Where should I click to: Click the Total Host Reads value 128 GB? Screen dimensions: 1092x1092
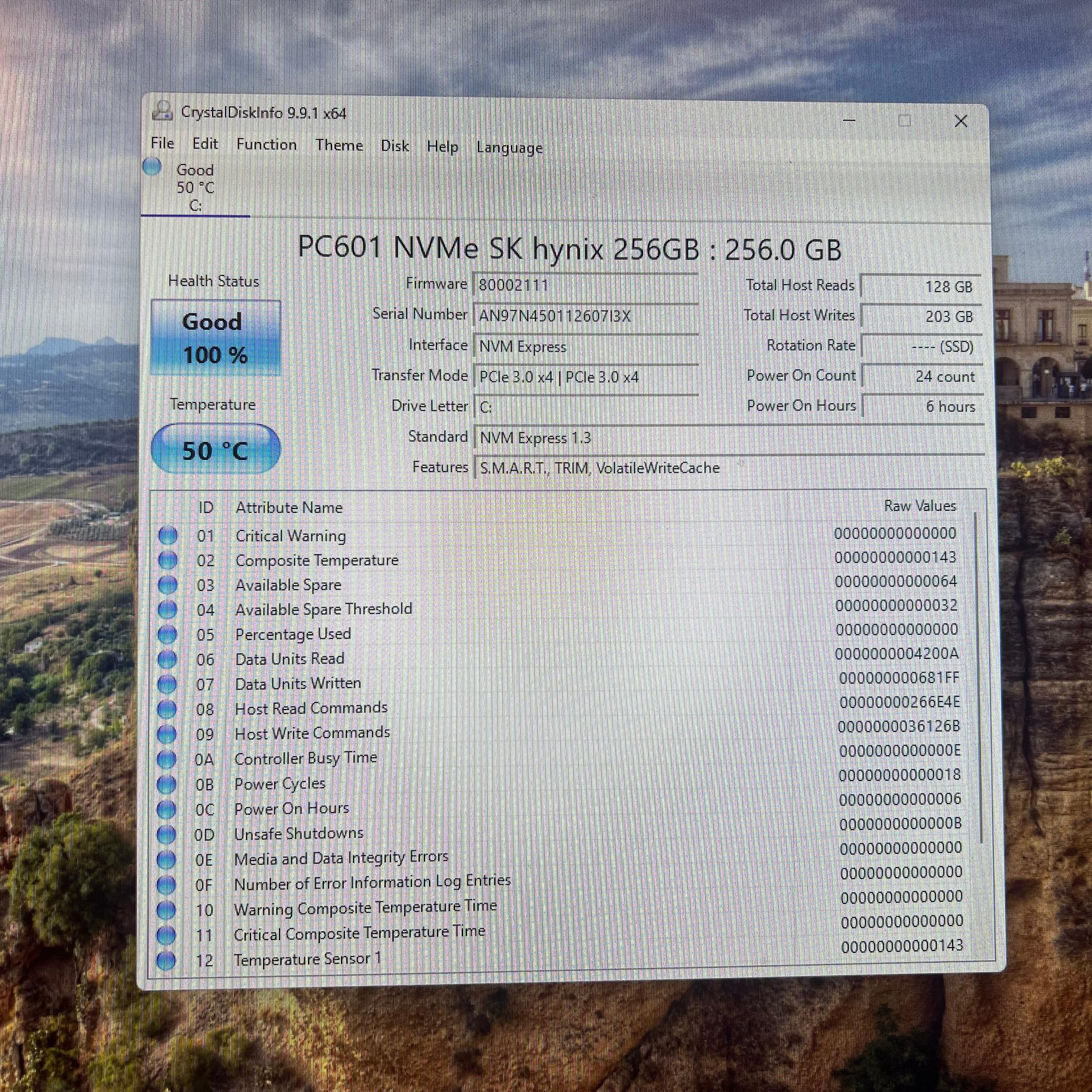(921, 286)
